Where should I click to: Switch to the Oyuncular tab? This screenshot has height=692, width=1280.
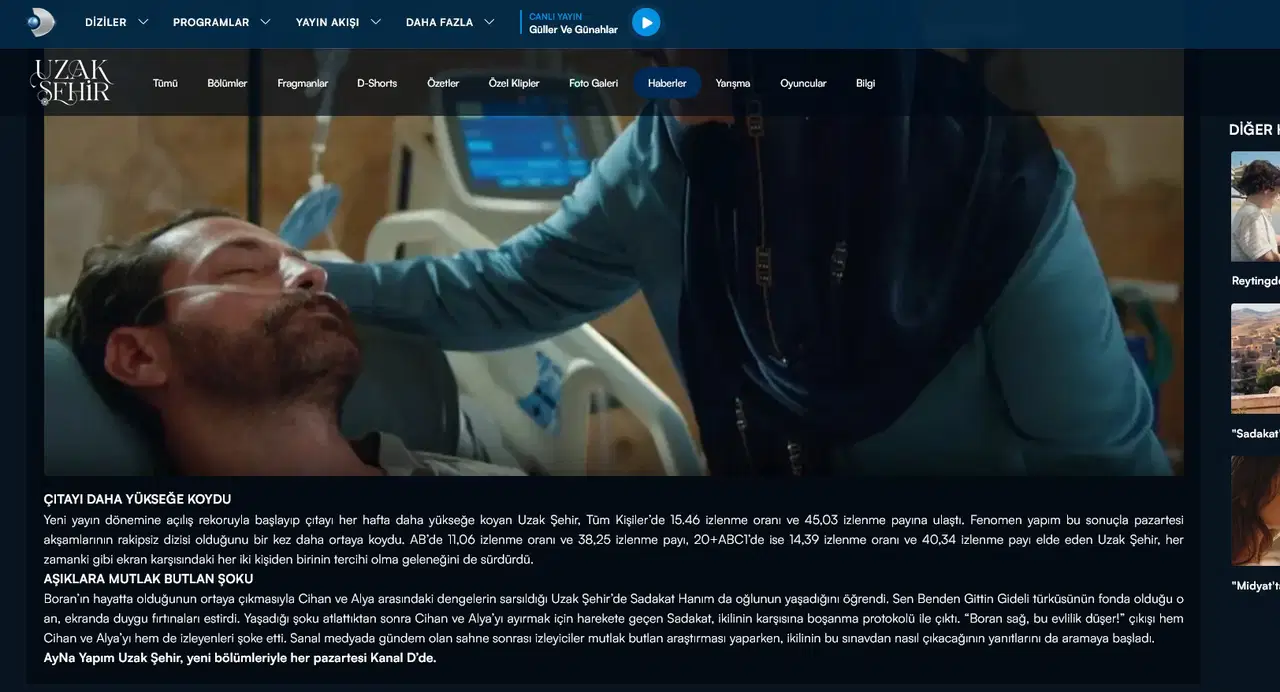point(803,83)
